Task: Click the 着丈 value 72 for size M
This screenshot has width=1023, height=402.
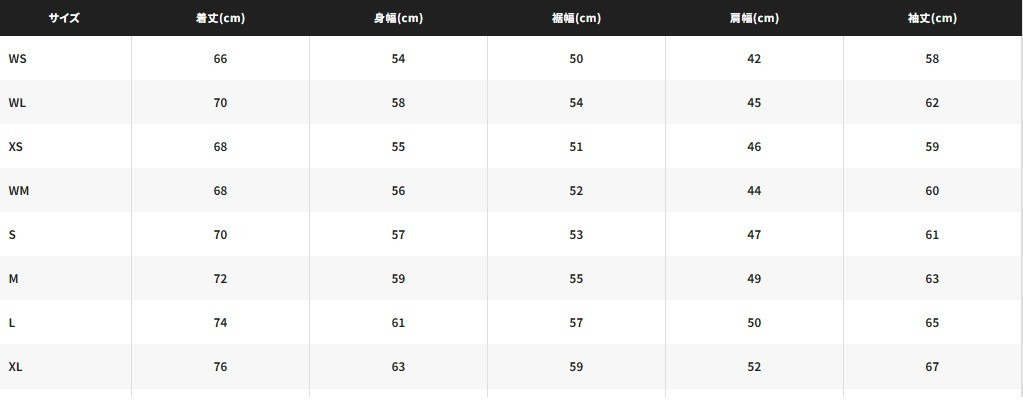Action: click(x=220, y=279)
